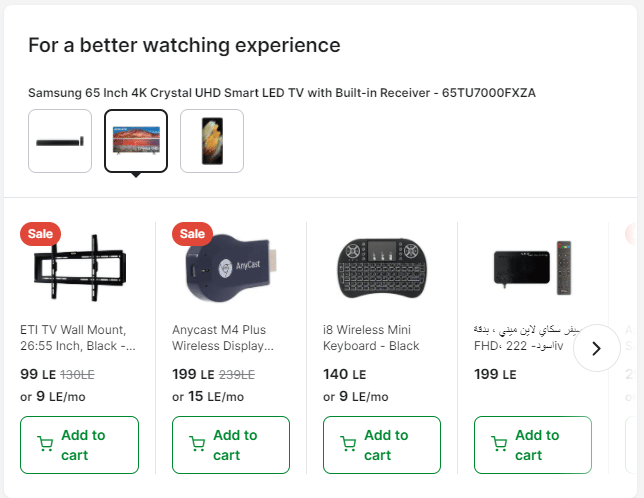Open the receiver with remote product image

click(x=533, y=268)
